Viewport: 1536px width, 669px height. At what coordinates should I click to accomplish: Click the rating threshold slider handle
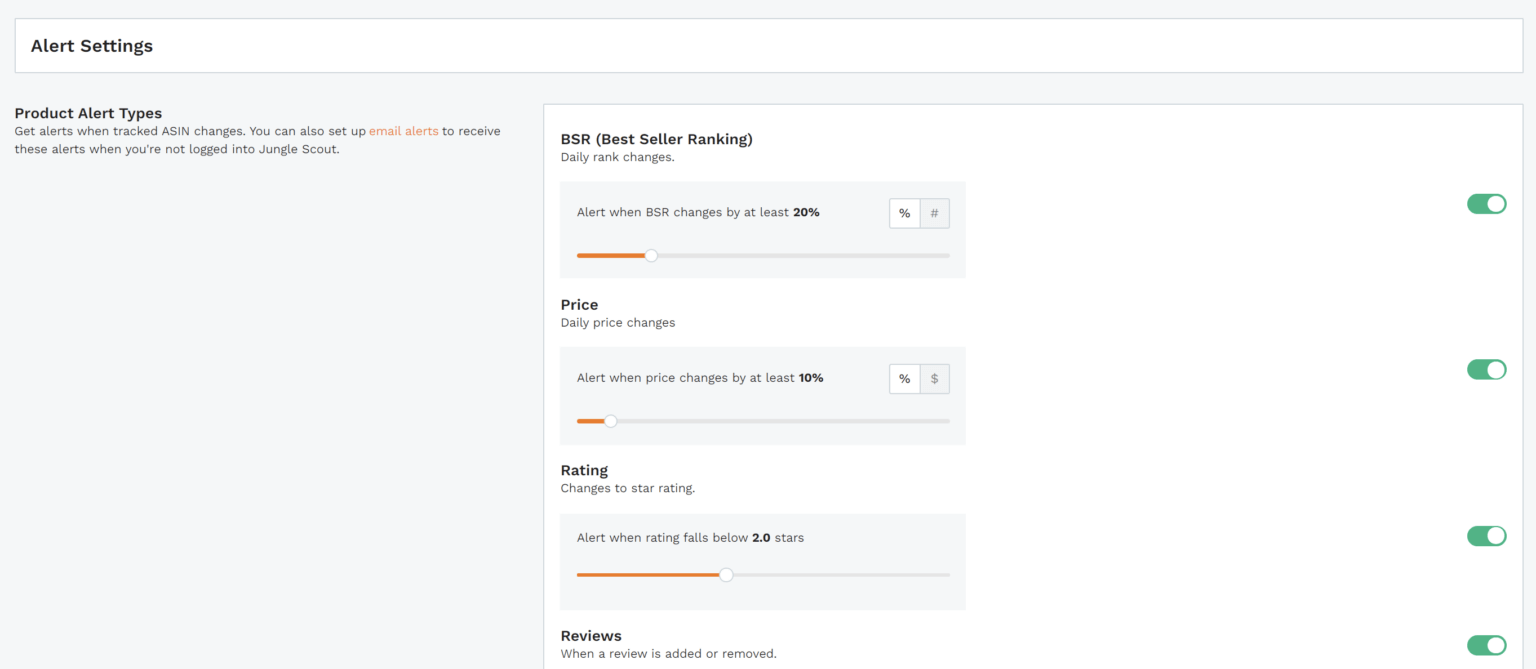[726, 575]
